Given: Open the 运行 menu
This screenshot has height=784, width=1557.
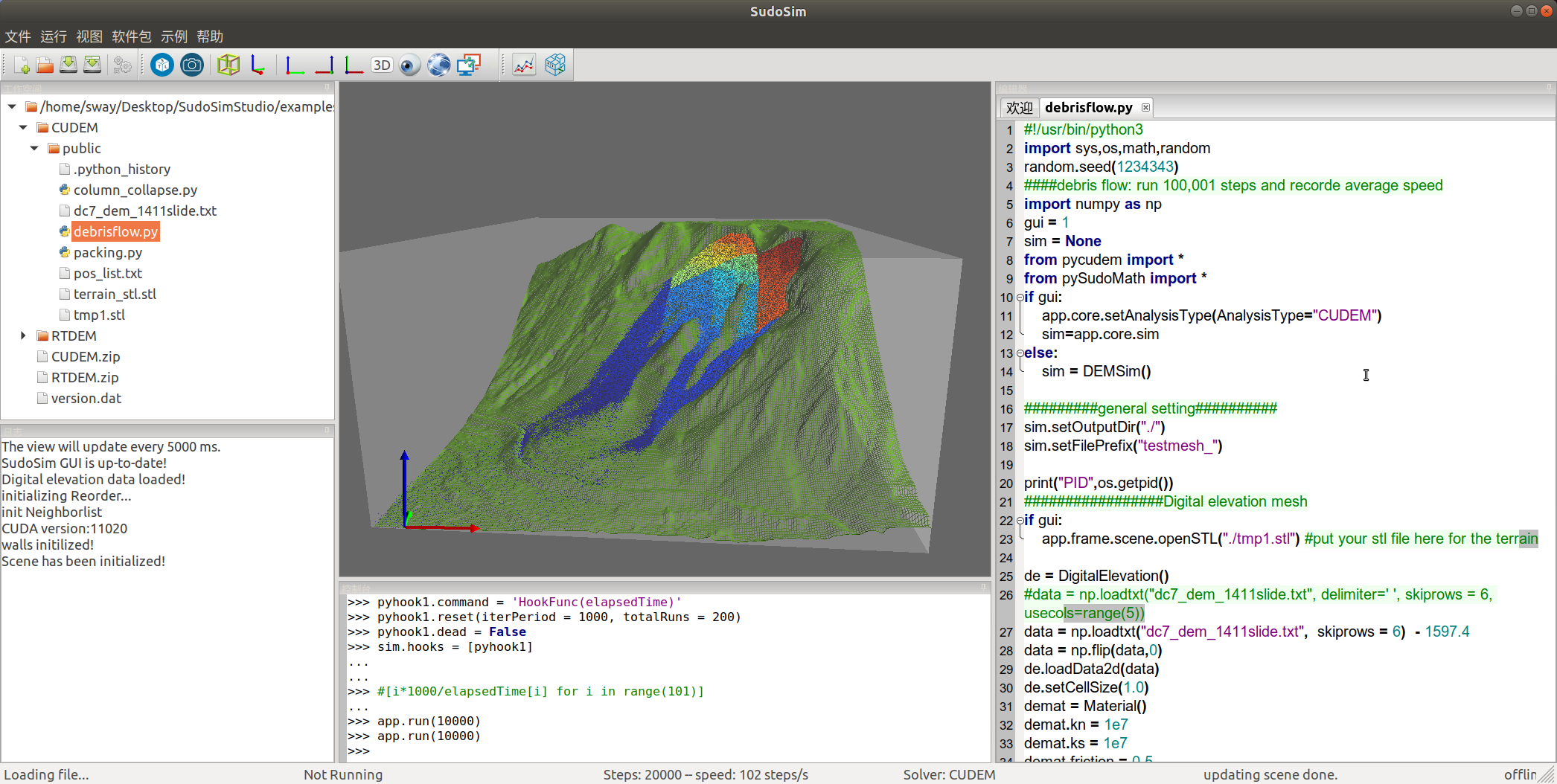Looking at the screenshot, I should click(53, 36).
